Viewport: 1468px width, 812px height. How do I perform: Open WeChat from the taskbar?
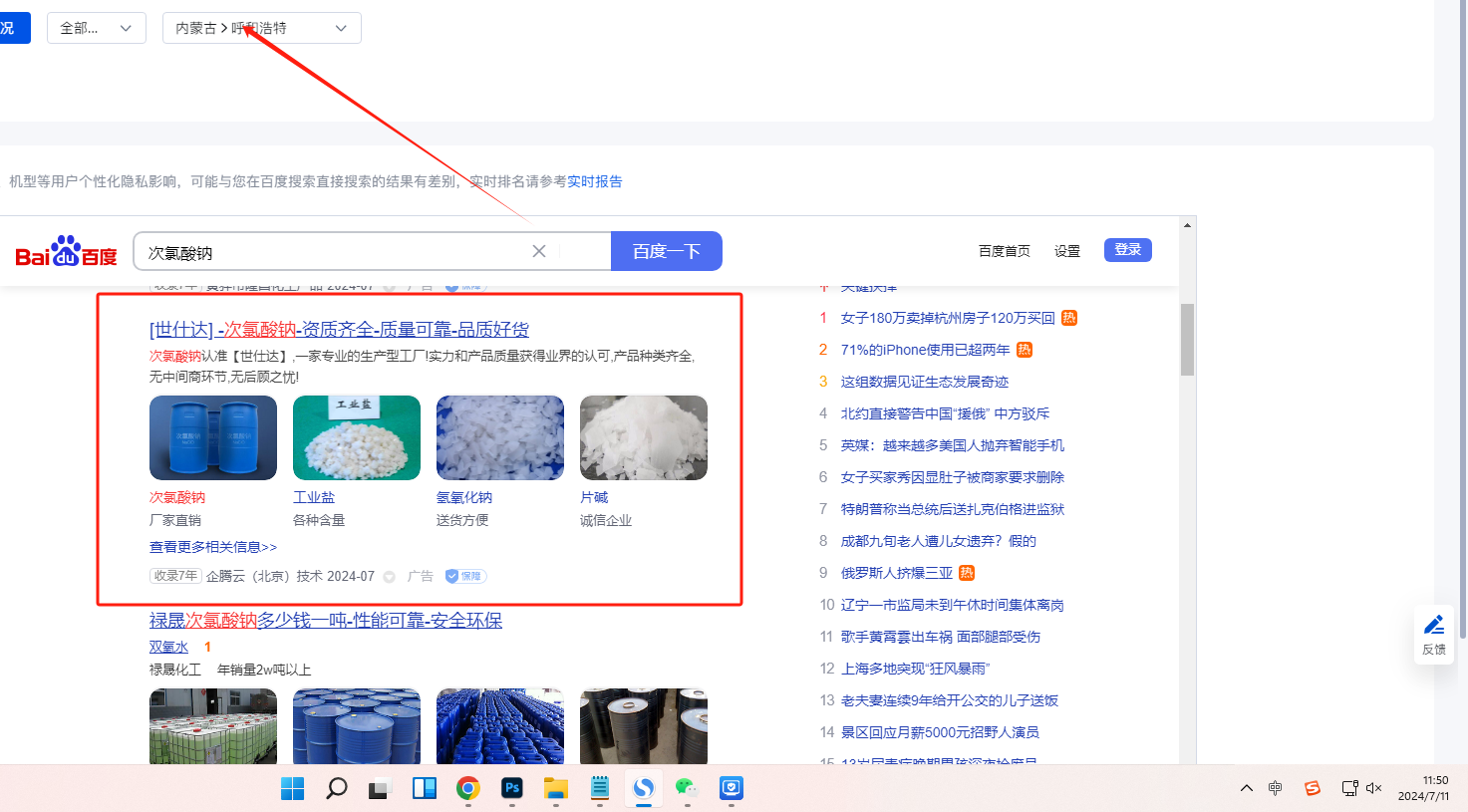(688, 788)
